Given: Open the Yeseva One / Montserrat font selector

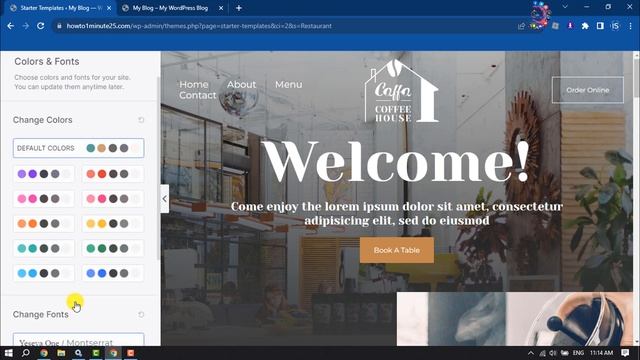Looking at the screenshot, I should (x=78, y=340).
